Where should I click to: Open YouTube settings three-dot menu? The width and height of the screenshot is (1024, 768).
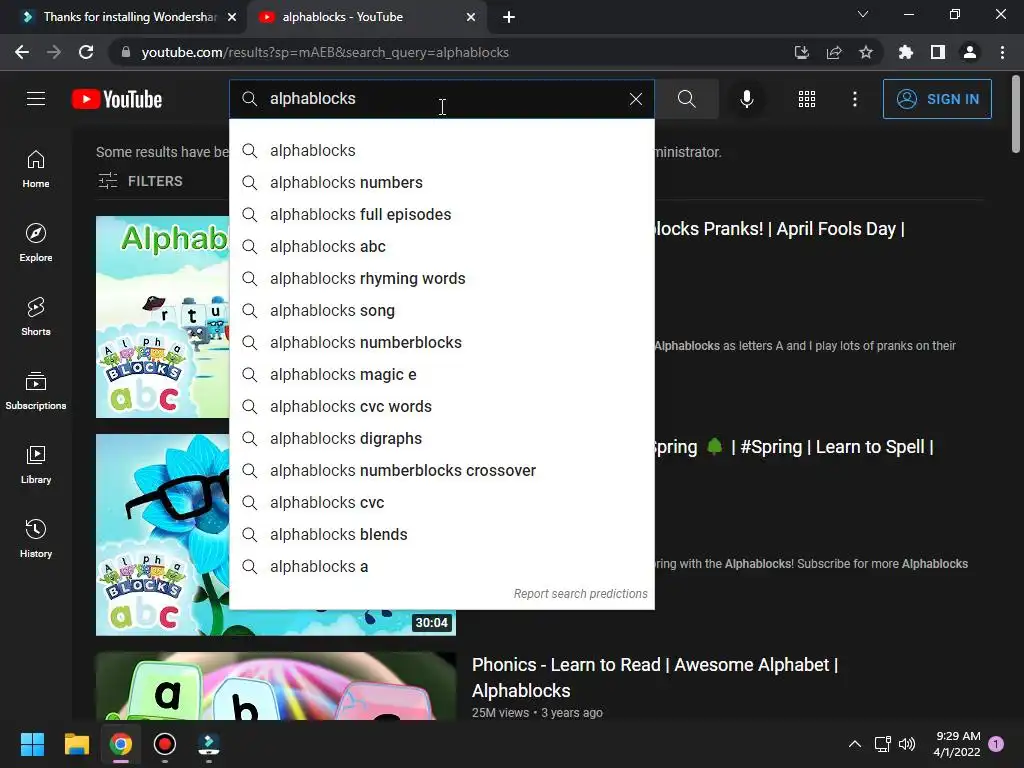tap(855, 99)
